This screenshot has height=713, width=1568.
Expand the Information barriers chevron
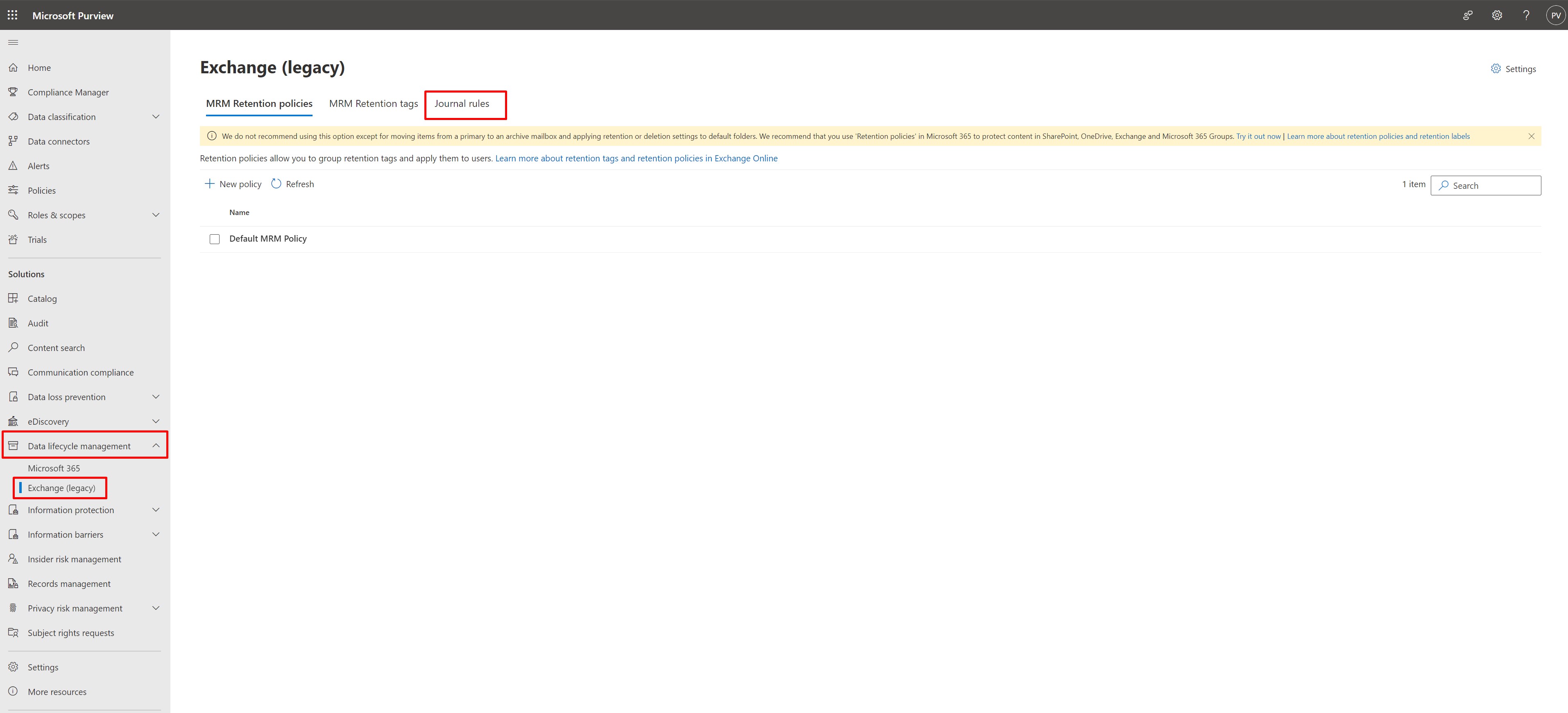tap(156, 534)
